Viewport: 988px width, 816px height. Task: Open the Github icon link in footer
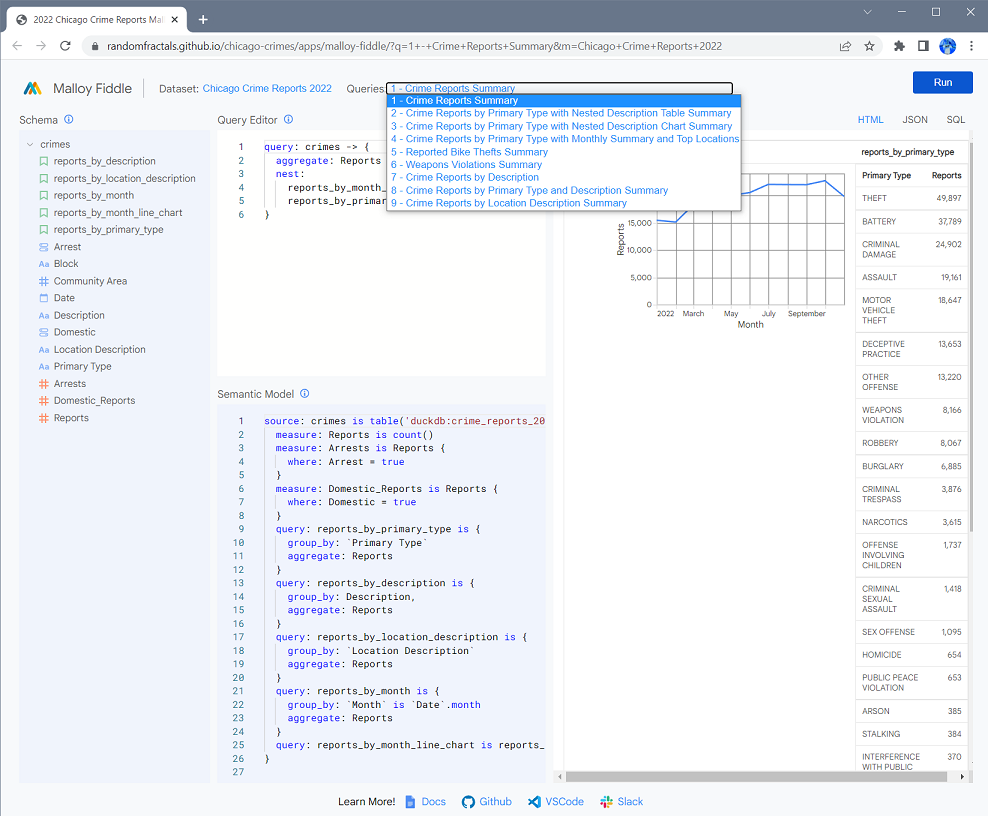468,802
